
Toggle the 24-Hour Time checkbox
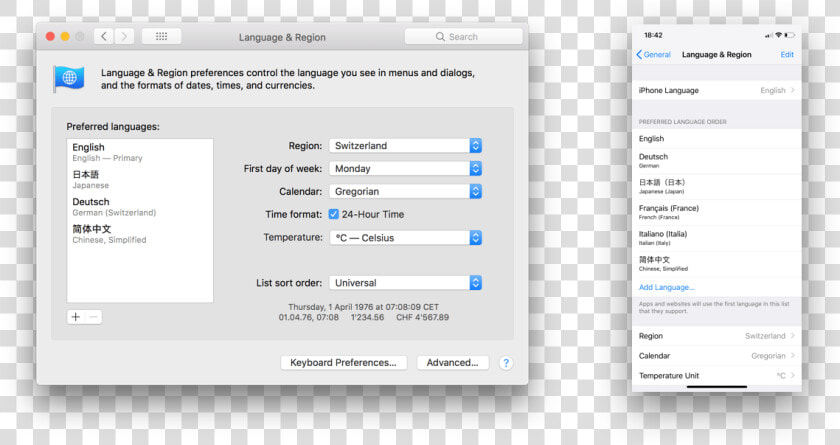click(x=334, y=214)
